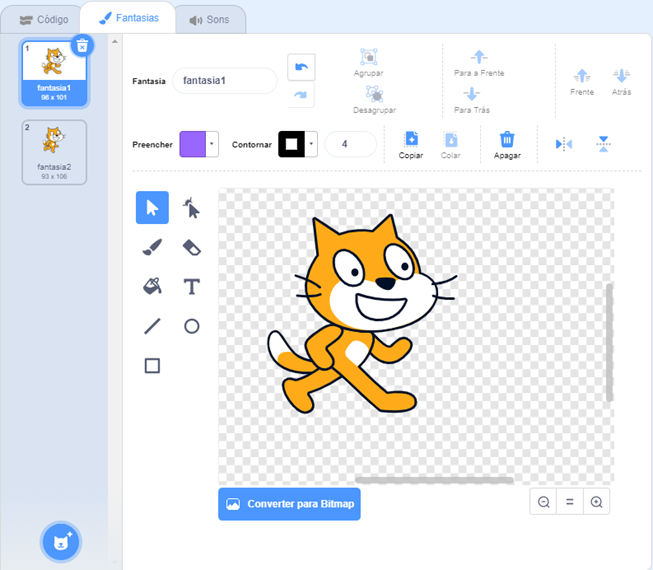Activate the Reshape tool
This screenshot has height=570, width=653.
coord(191,208)
